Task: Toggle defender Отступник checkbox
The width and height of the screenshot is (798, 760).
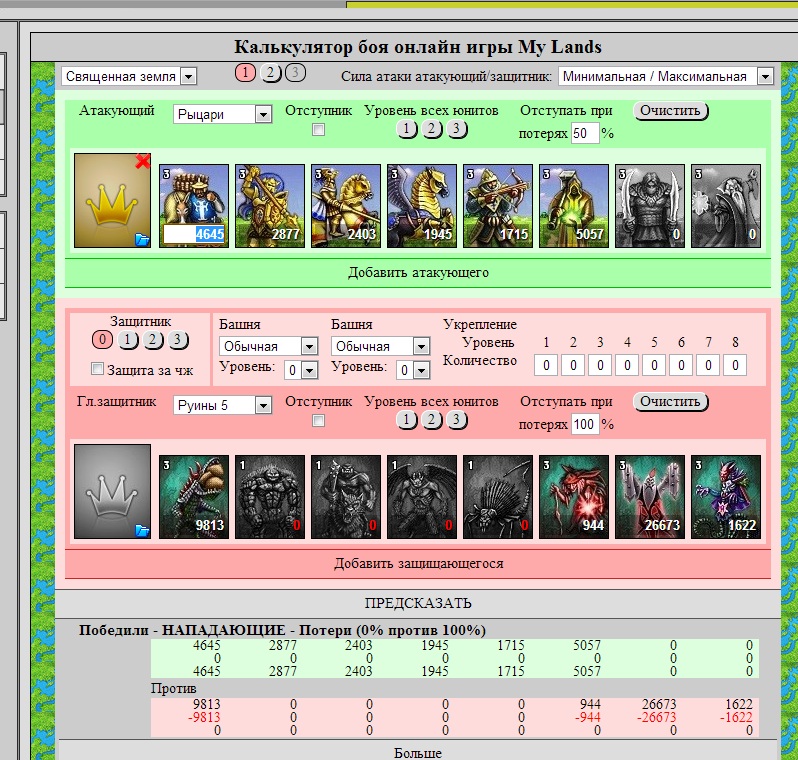Action: [x=319, y=420]
